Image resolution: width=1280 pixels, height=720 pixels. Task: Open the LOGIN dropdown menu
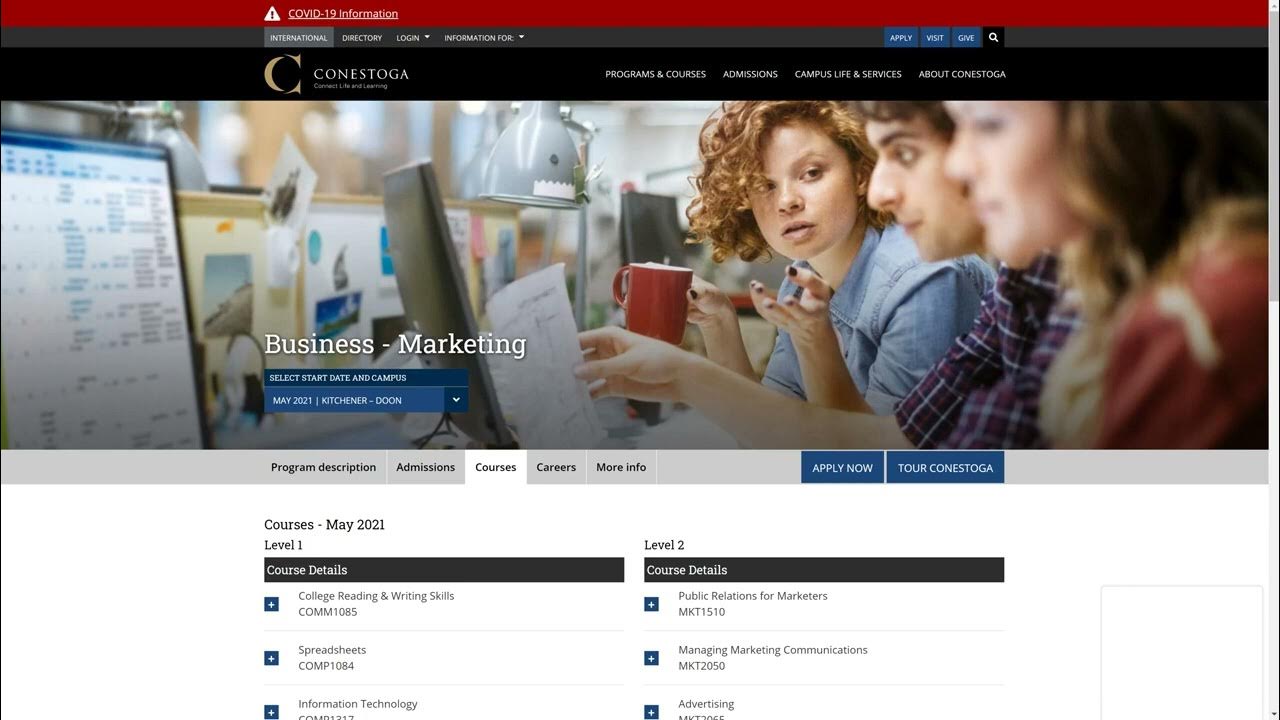(x=413, y=38)
